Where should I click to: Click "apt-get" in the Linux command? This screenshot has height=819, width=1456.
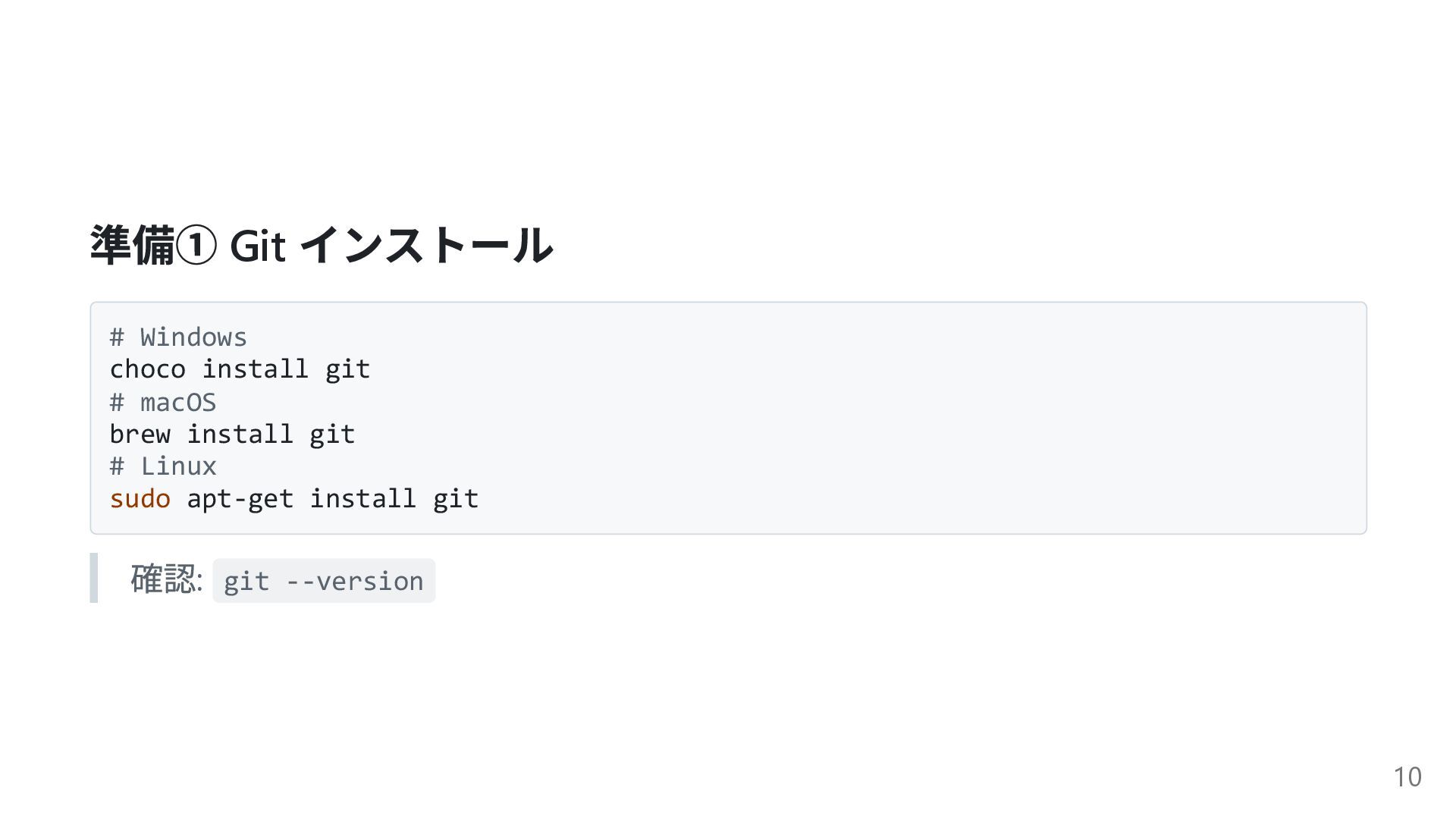point(240,499)
